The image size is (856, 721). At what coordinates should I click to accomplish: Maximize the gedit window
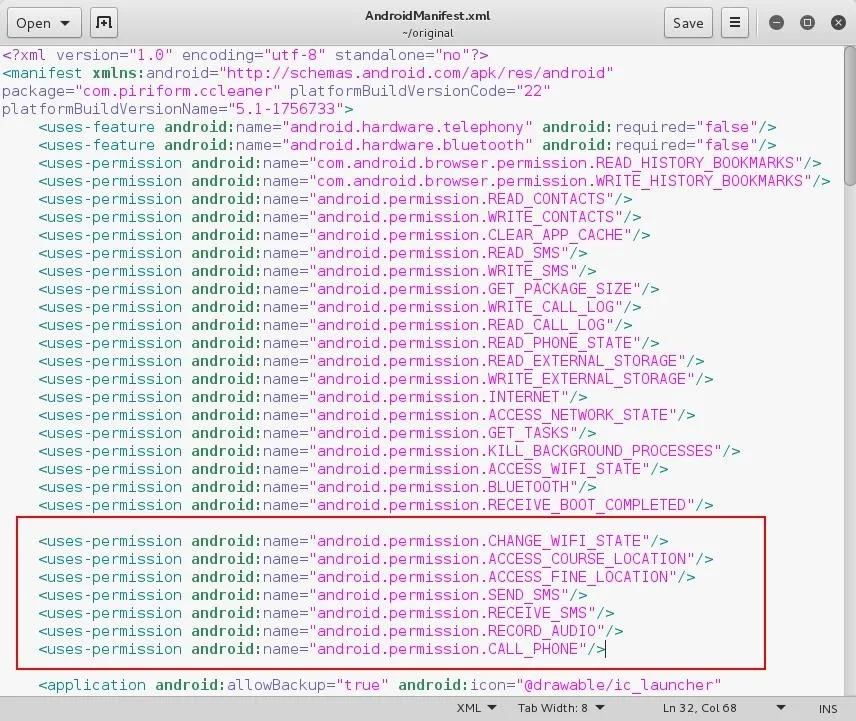[807, 23]
